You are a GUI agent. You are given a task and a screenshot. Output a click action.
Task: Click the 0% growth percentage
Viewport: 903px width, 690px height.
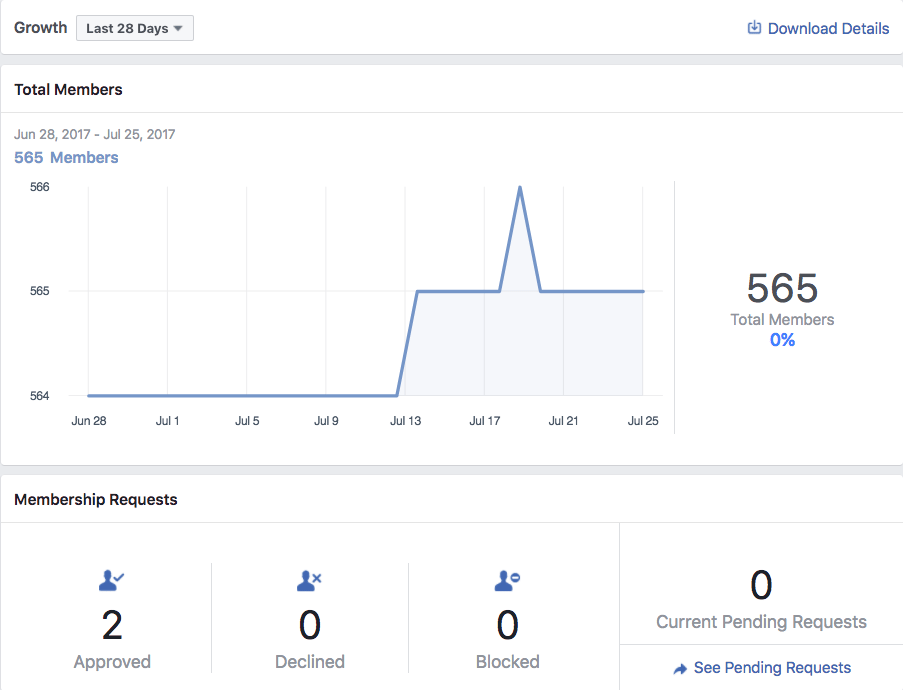coord(782,340)
